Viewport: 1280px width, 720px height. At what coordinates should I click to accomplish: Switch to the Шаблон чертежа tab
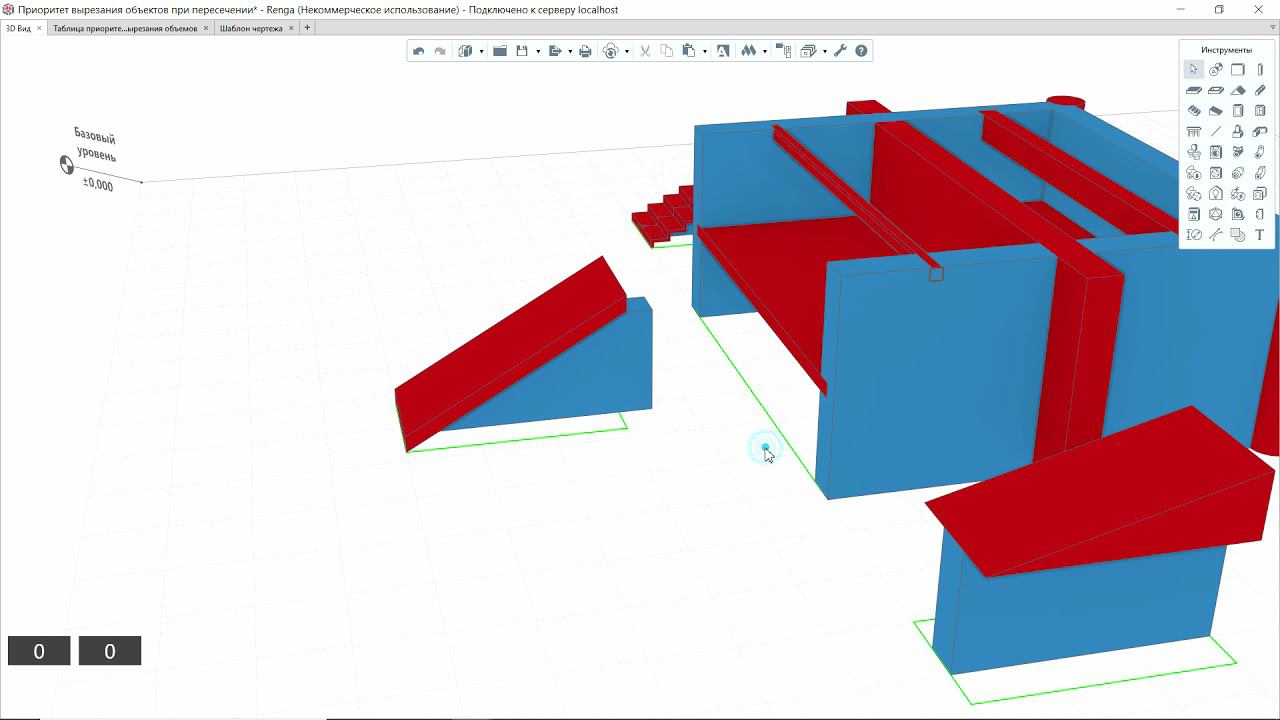(250, 28)
